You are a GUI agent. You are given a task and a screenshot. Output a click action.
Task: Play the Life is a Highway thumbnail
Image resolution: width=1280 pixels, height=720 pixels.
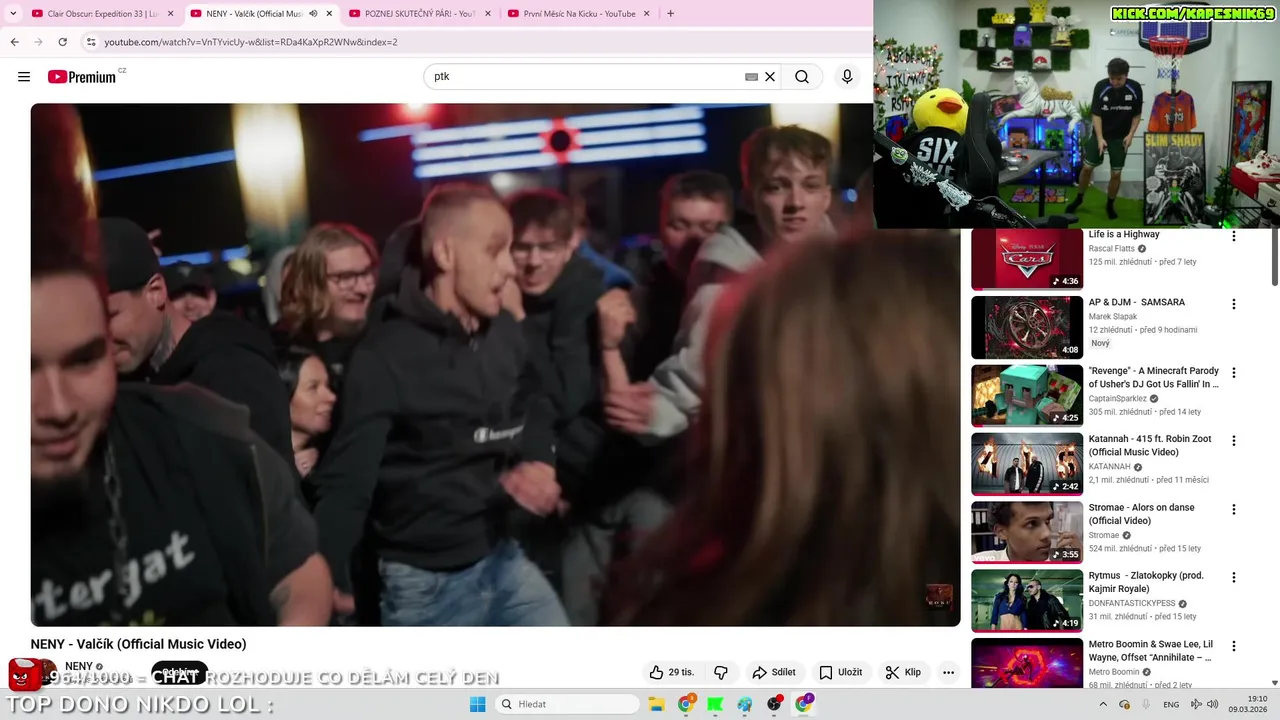pos(1027,259)
